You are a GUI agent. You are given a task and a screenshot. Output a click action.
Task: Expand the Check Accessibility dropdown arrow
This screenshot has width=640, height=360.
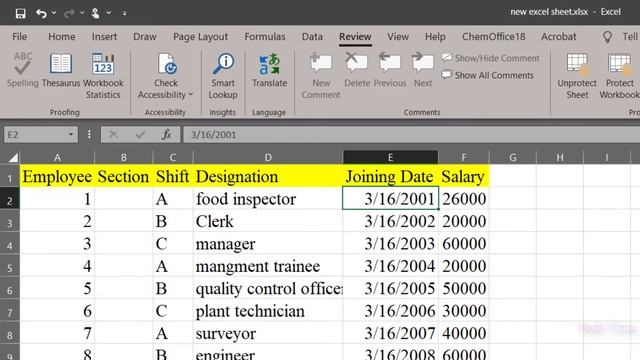tap(191, 95)
